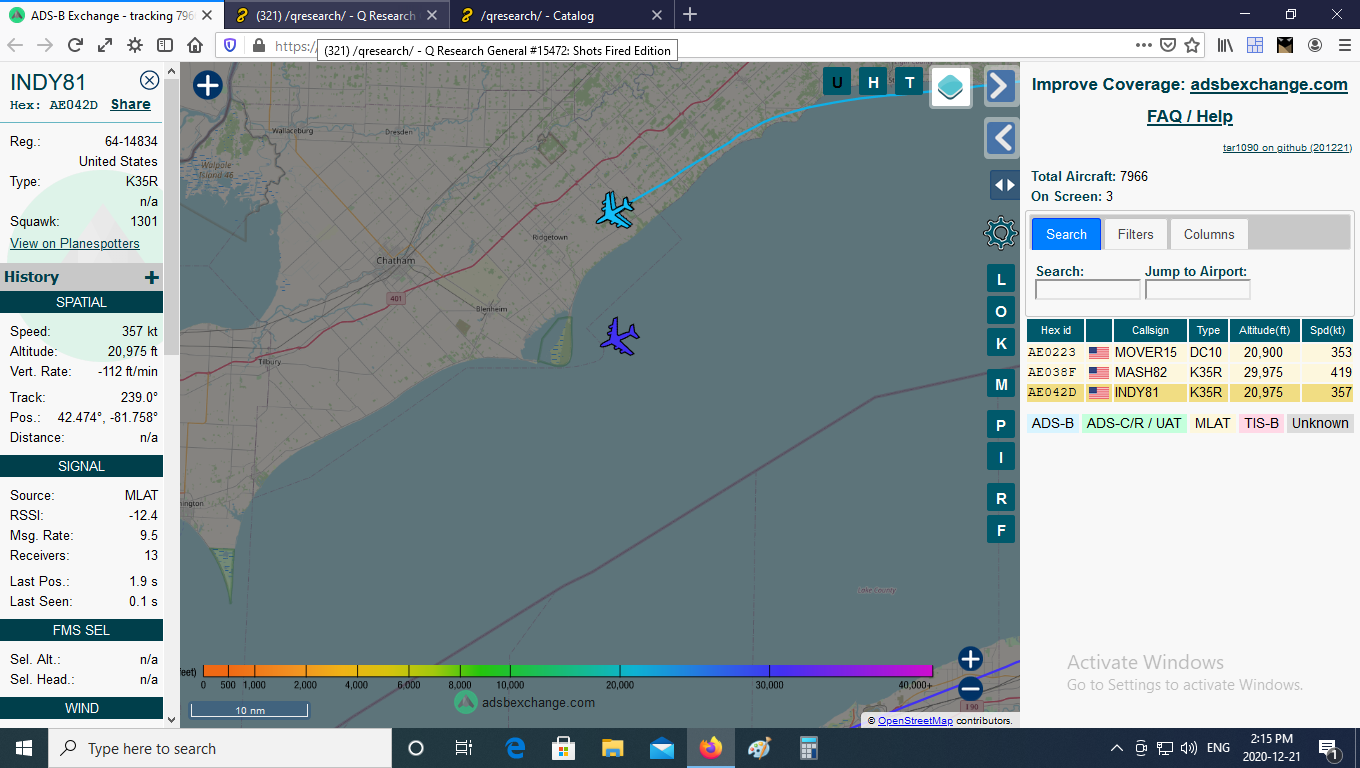Toggle the I map option button

[x=1001, y=457]
